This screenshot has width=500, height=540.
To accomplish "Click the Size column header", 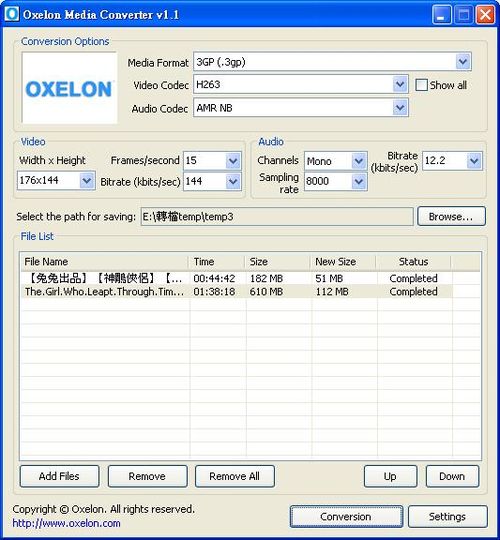I will pyautogui.click(x=277, y=262).
